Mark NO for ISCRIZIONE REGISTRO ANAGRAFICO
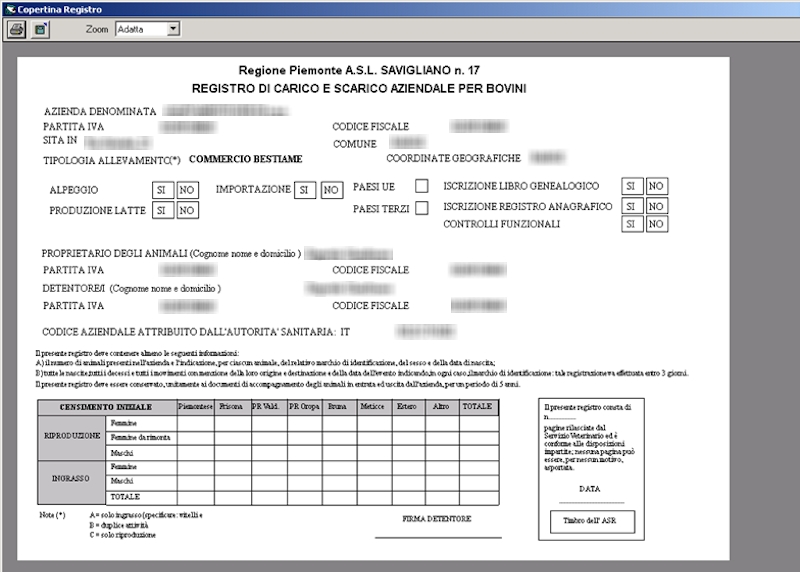The width and height of the screenshot is (800, 572). coord(657,206)
